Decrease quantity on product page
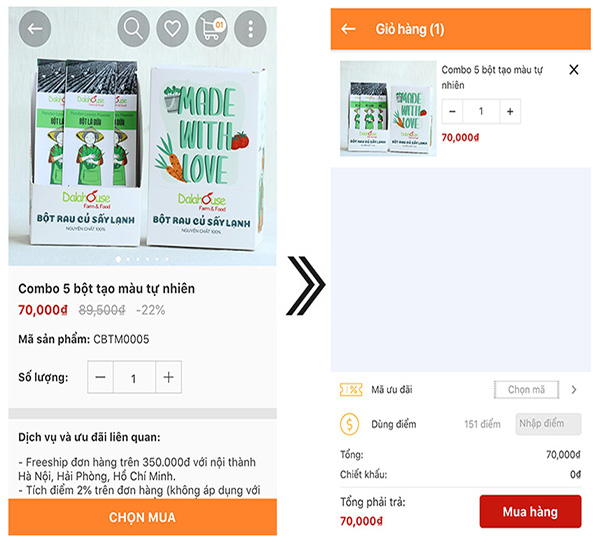 tap(101, 377)
